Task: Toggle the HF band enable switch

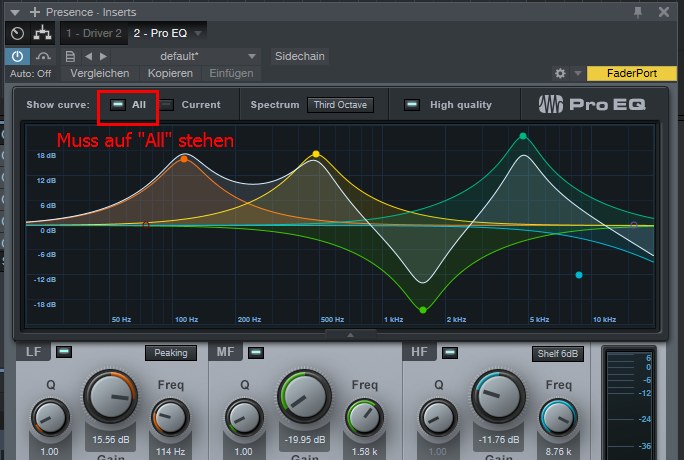Action: pos(450,352)
